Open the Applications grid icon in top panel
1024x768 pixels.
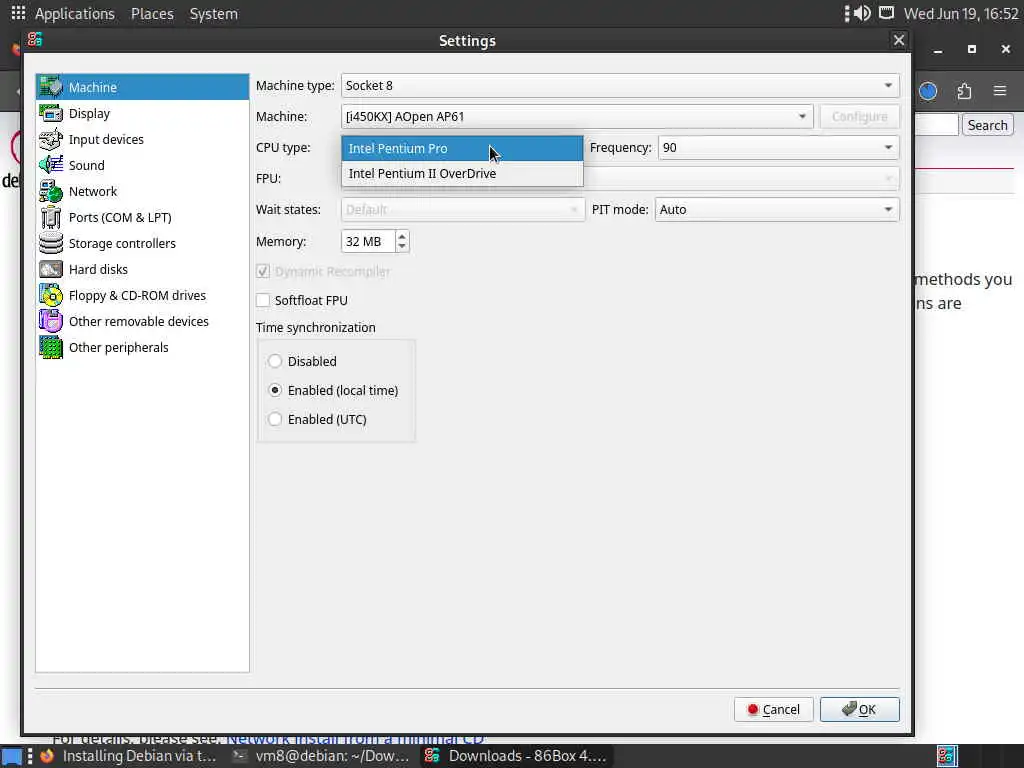(18, 13)
